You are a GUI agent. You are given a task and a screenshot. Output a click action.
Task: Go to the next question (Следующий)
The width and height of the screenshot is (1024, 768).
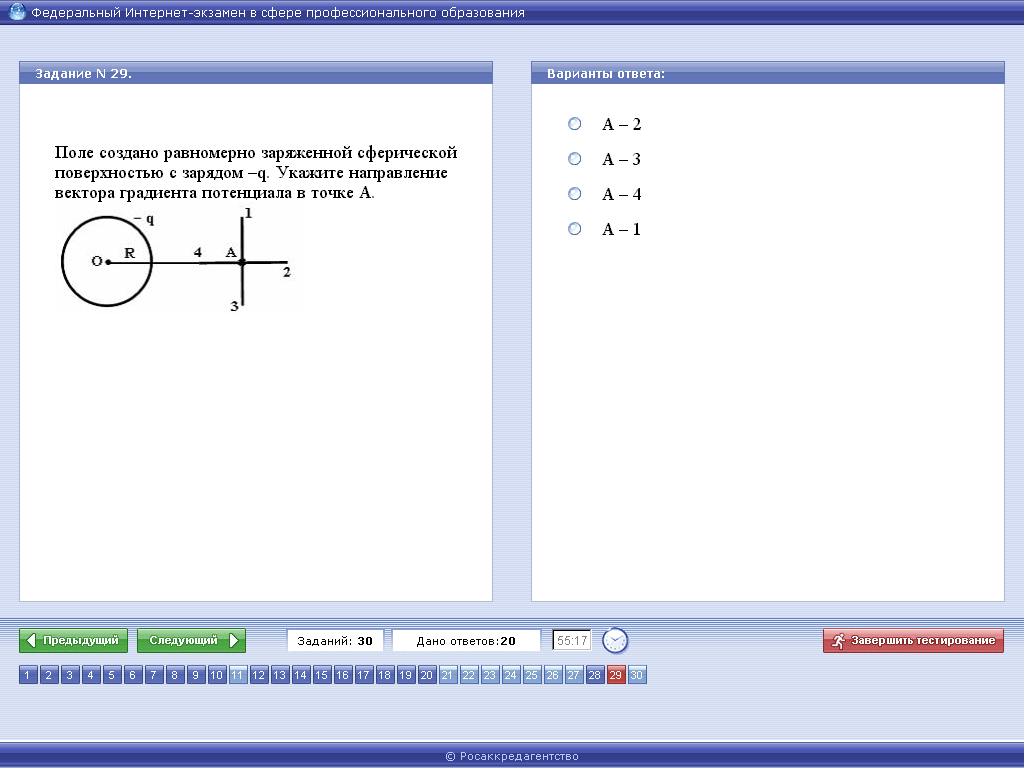tap(191, 640)
